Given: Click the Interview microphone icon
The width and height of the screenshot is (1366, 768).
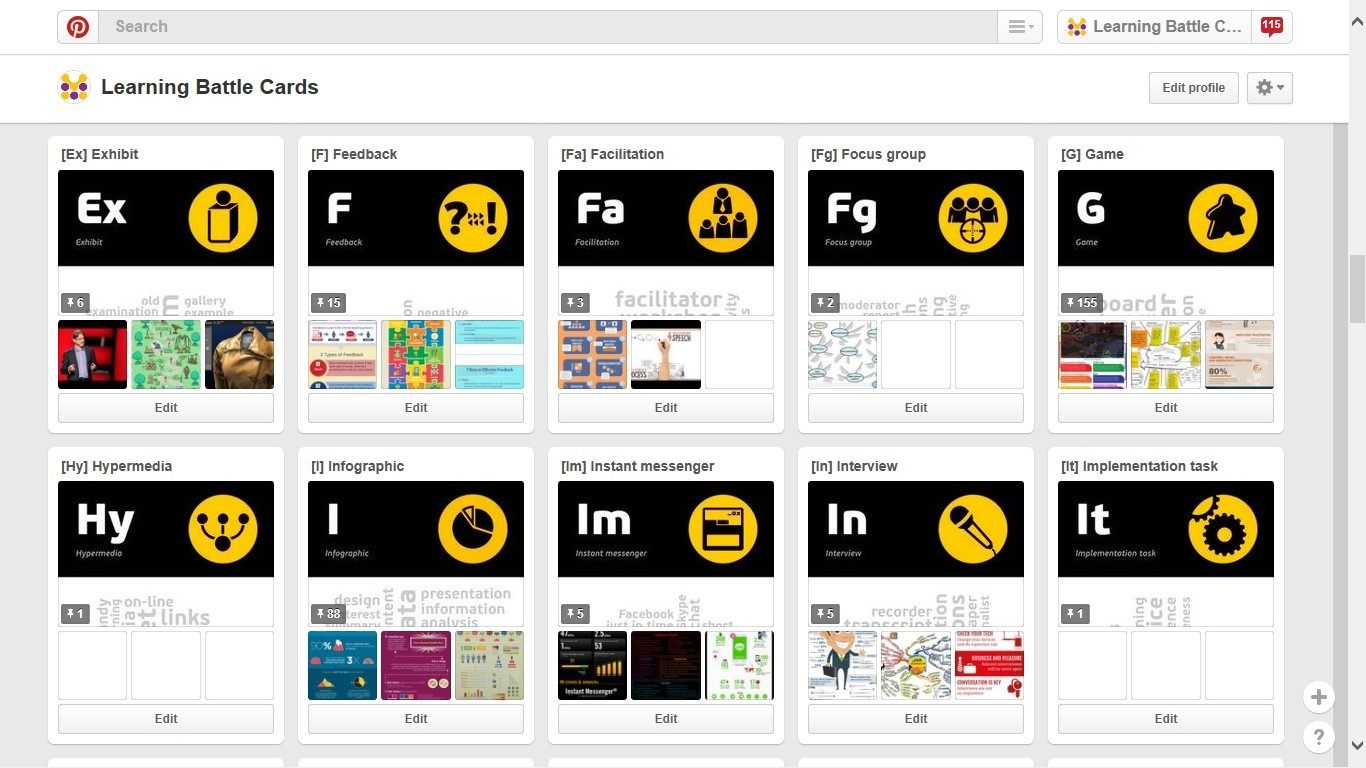Looking at the screenshot, I should click(973, 529).
